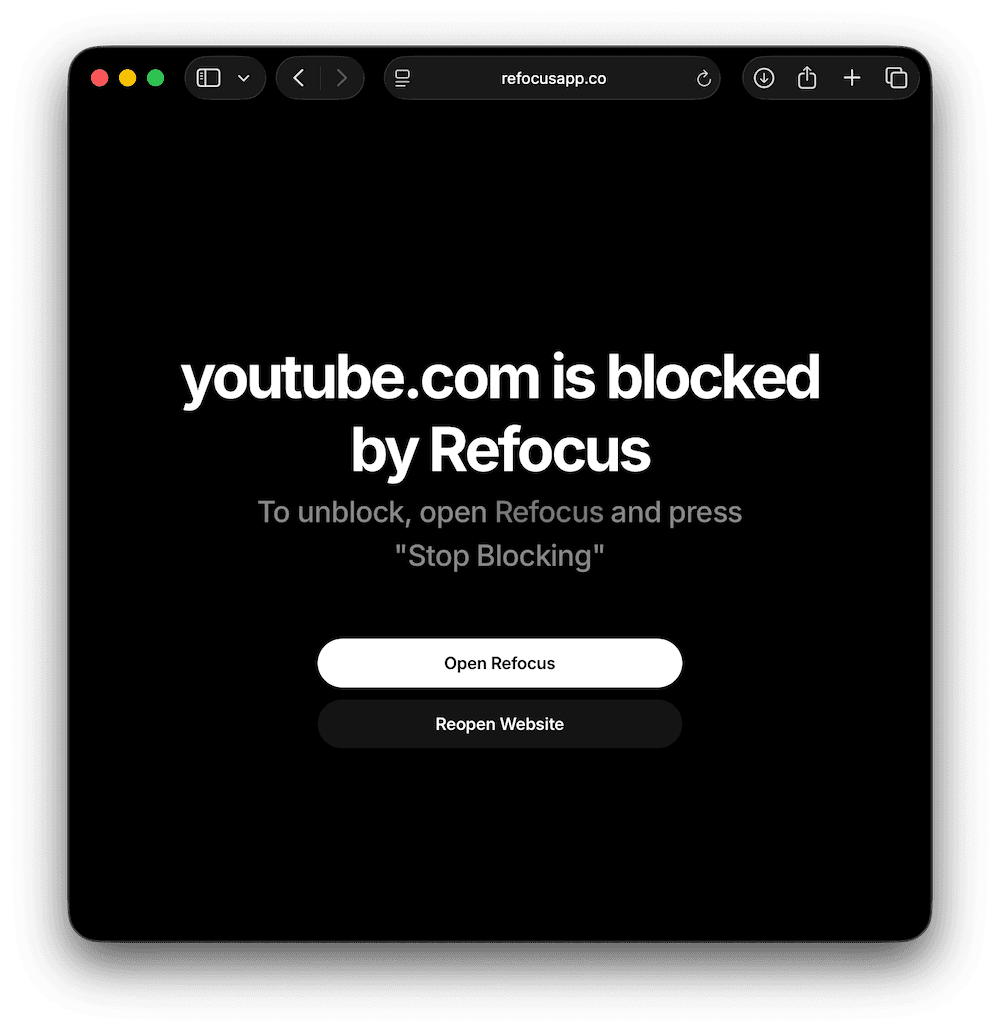Click the Open Refocus button
The image size is (1000, 1032).
click(x=500, y=663)
